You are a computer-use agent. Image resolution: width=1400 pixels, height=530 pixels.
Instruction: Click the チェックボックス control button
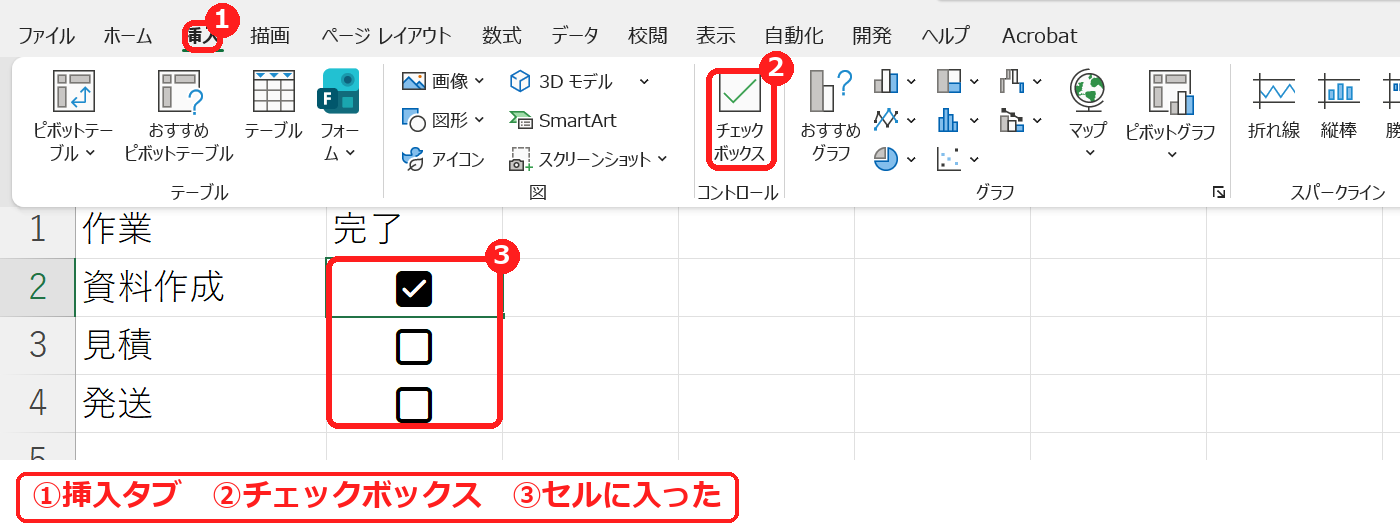(x=740, y=118)
